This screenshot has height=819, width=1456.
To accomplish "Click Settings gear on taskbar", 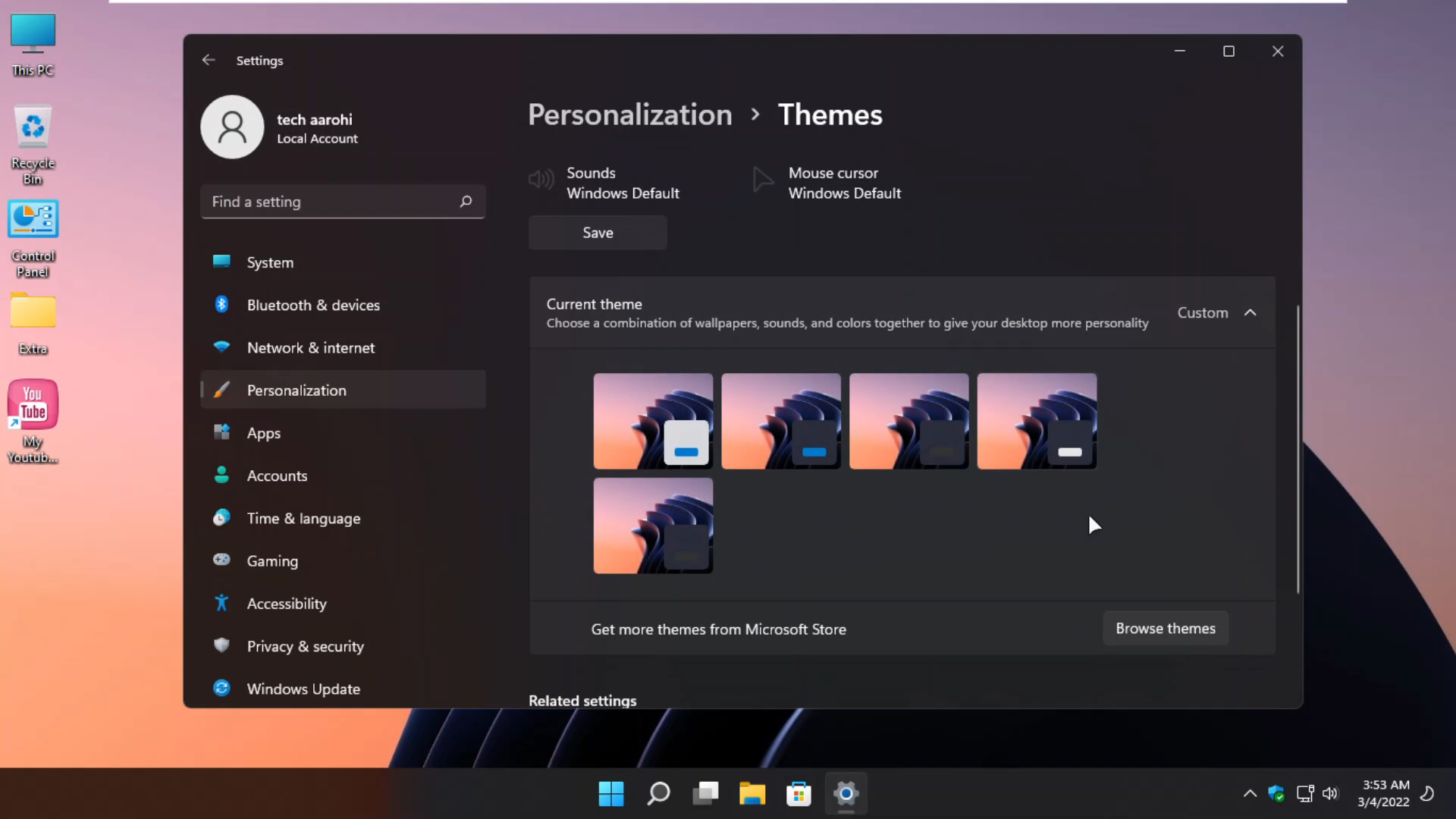I will tap(846, 794).
